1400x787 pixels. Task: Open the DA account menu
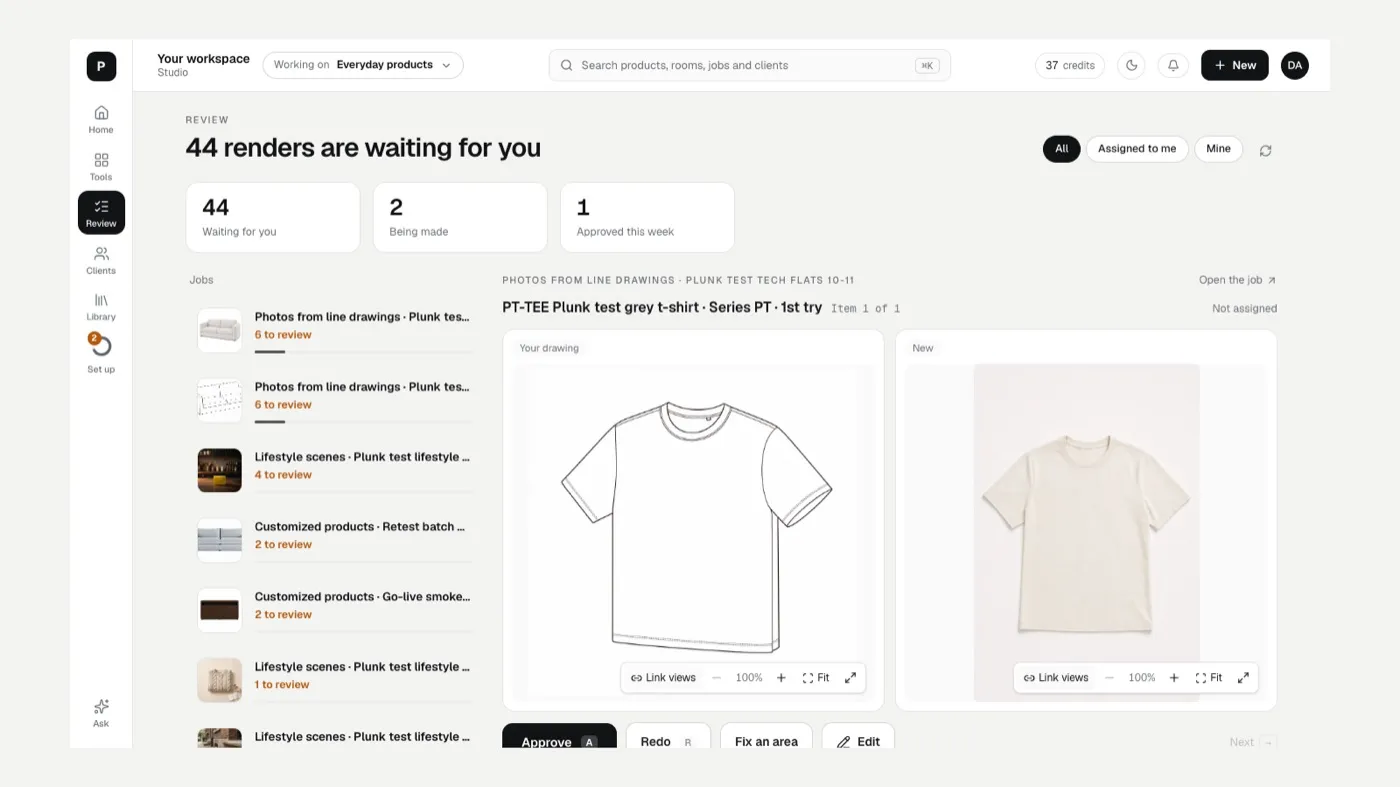1295,65
